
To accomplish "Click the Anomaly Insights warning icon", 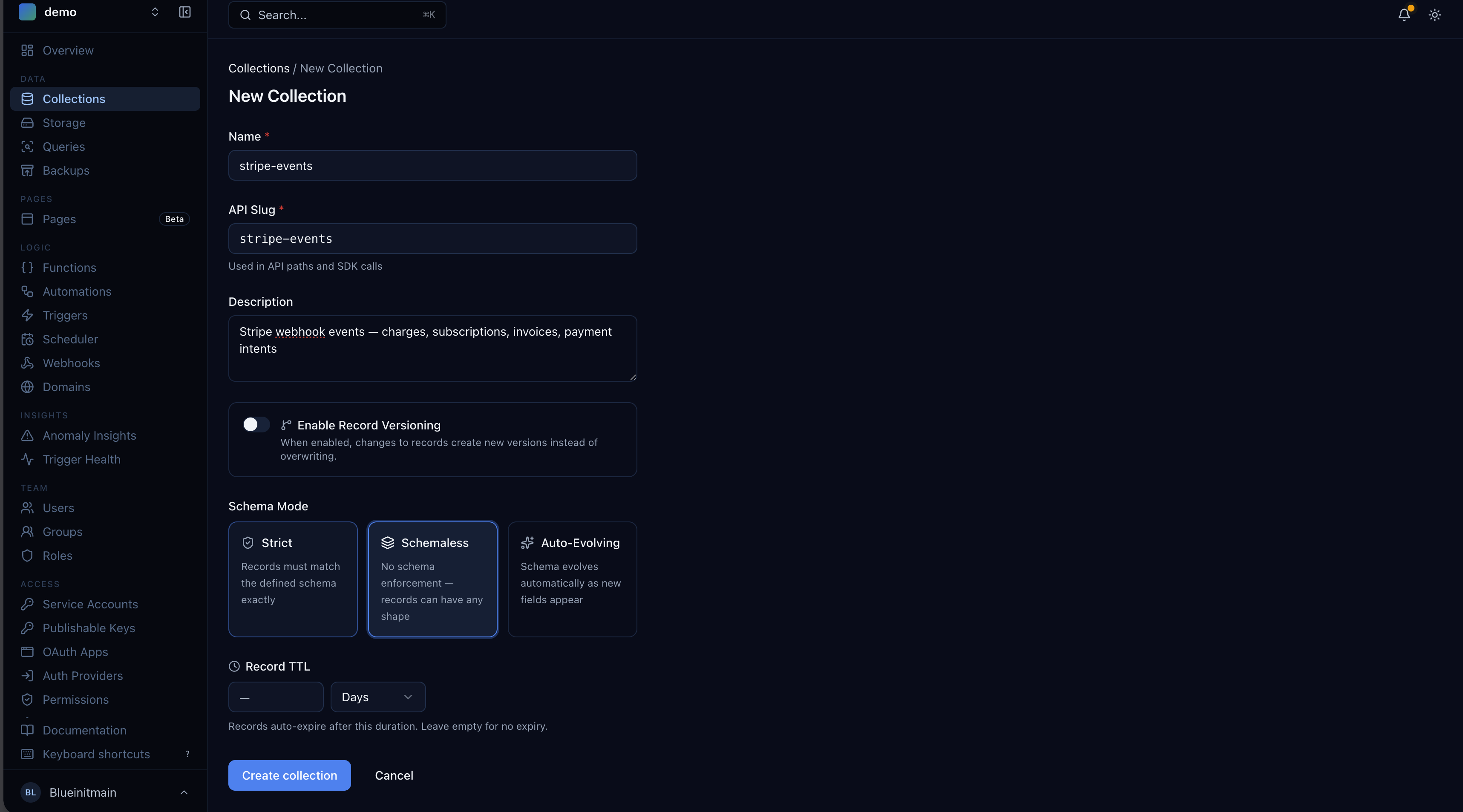I will point(27,435).
